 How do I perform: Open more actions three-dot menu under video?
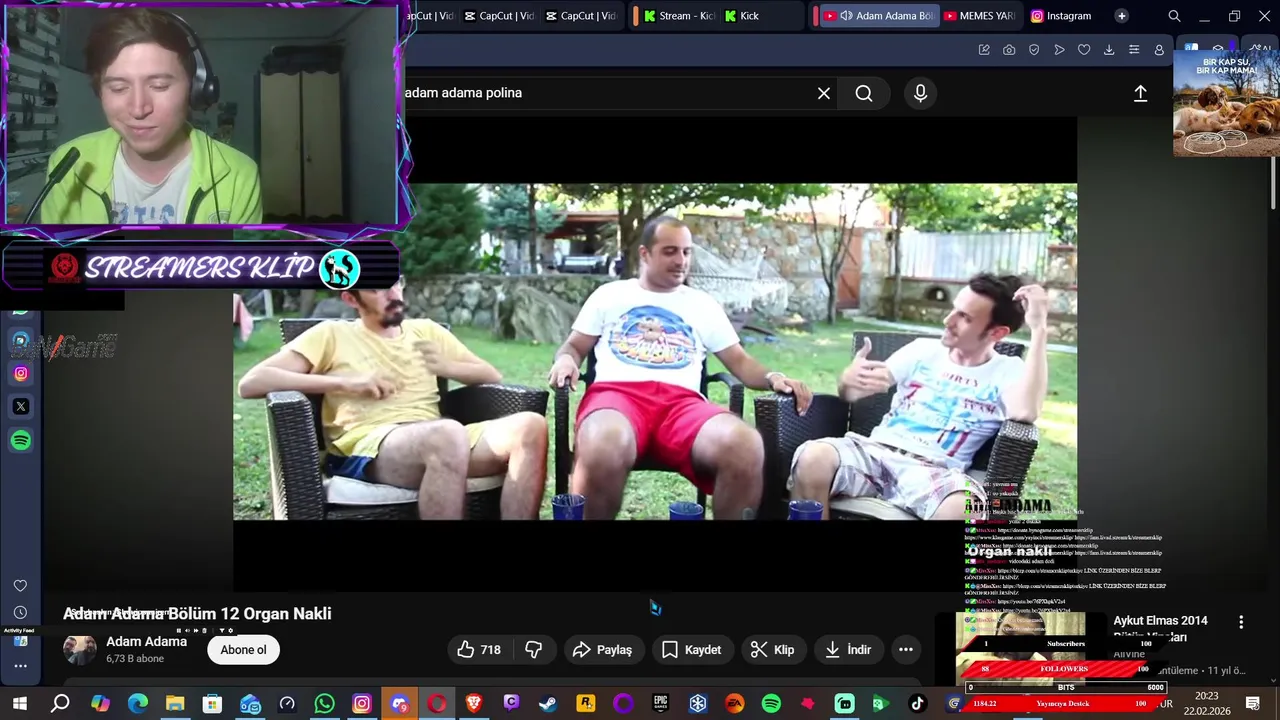(906, 650)
